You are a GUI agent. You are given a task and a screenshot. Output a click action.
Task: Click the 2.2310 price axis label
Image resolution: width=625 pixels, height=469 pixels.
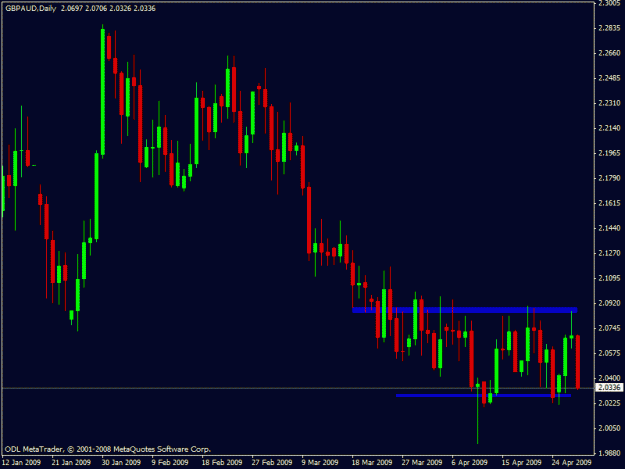tap(609, 103)
